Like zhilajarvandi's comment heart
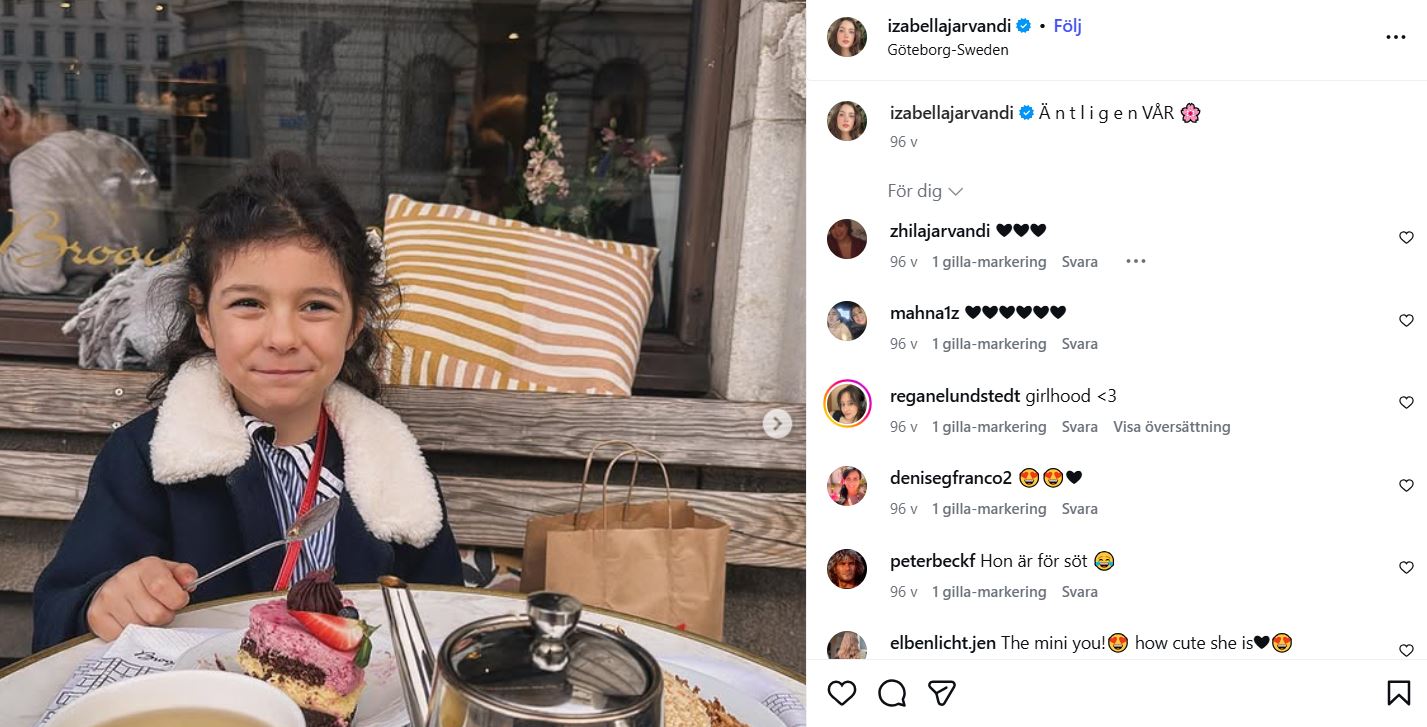 1406,237
